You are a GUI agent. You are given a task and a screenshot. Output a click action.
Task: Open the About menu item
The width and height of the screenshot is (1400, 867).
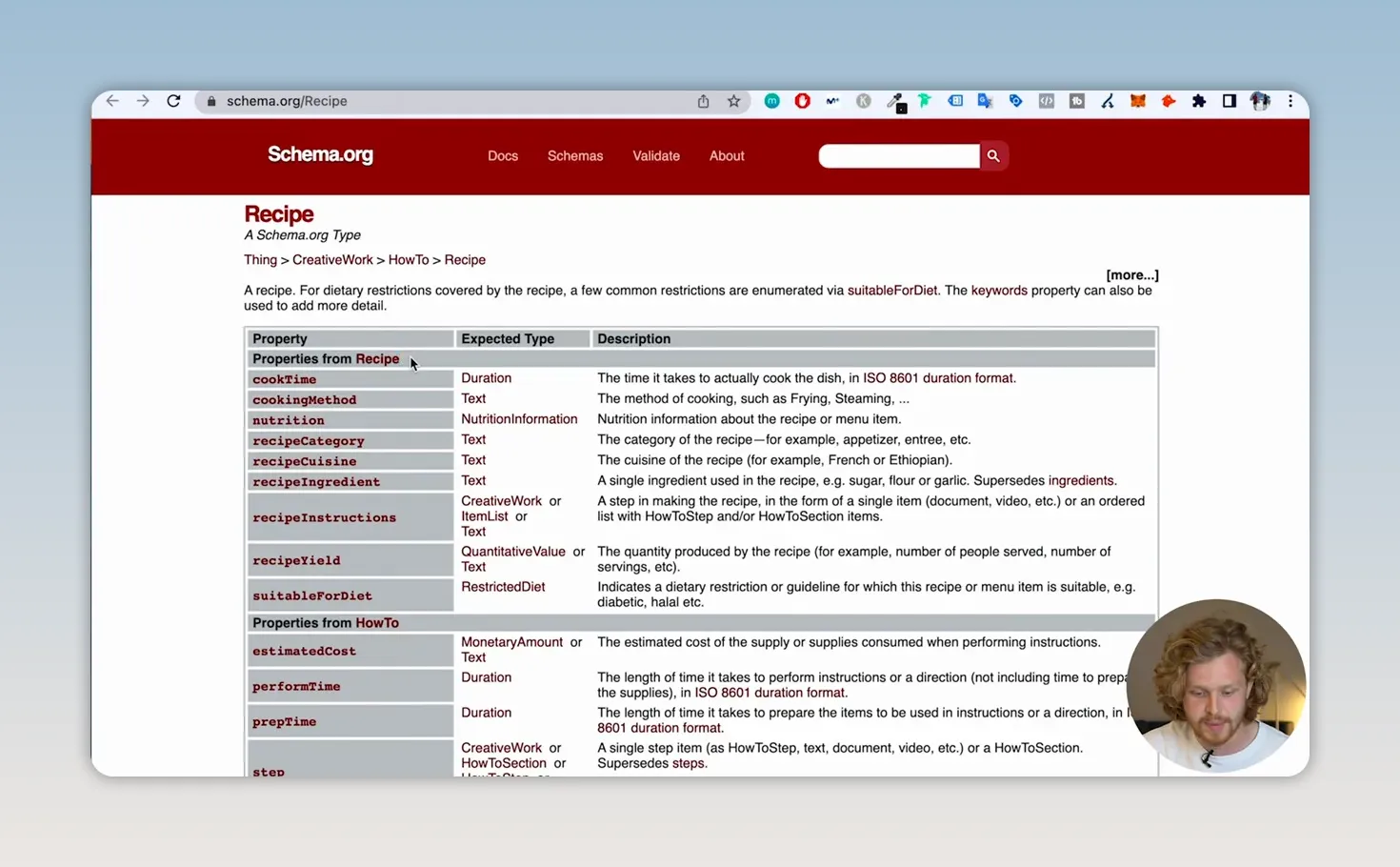[727, 156]
